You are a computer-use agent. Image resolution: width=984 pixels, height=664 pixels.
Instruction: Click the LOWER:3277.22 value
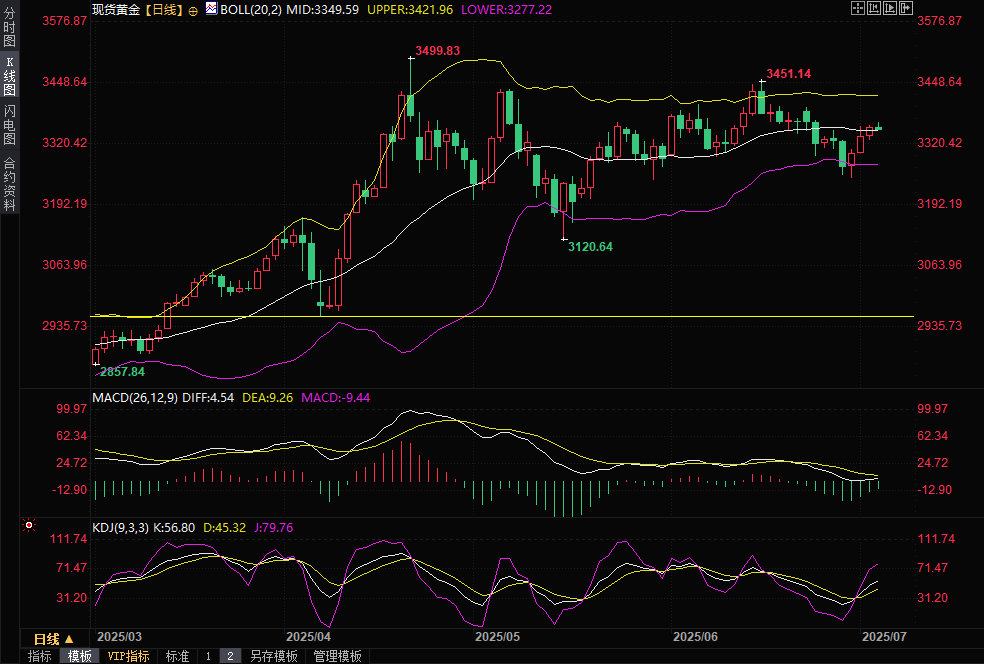coord(506,10)
